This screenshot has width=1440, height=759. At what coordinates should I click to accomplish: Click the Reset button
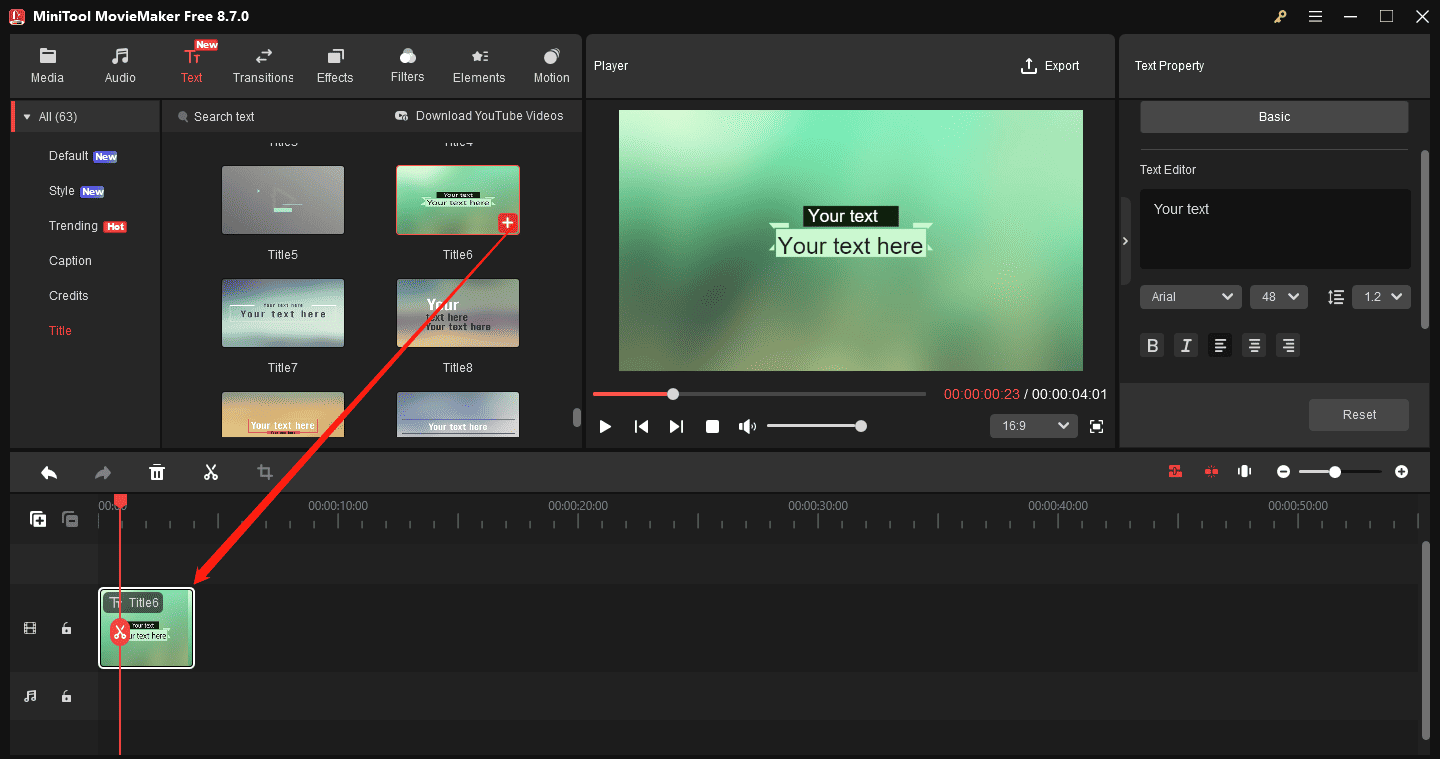pyautogui.click(x=1359, y=415)
